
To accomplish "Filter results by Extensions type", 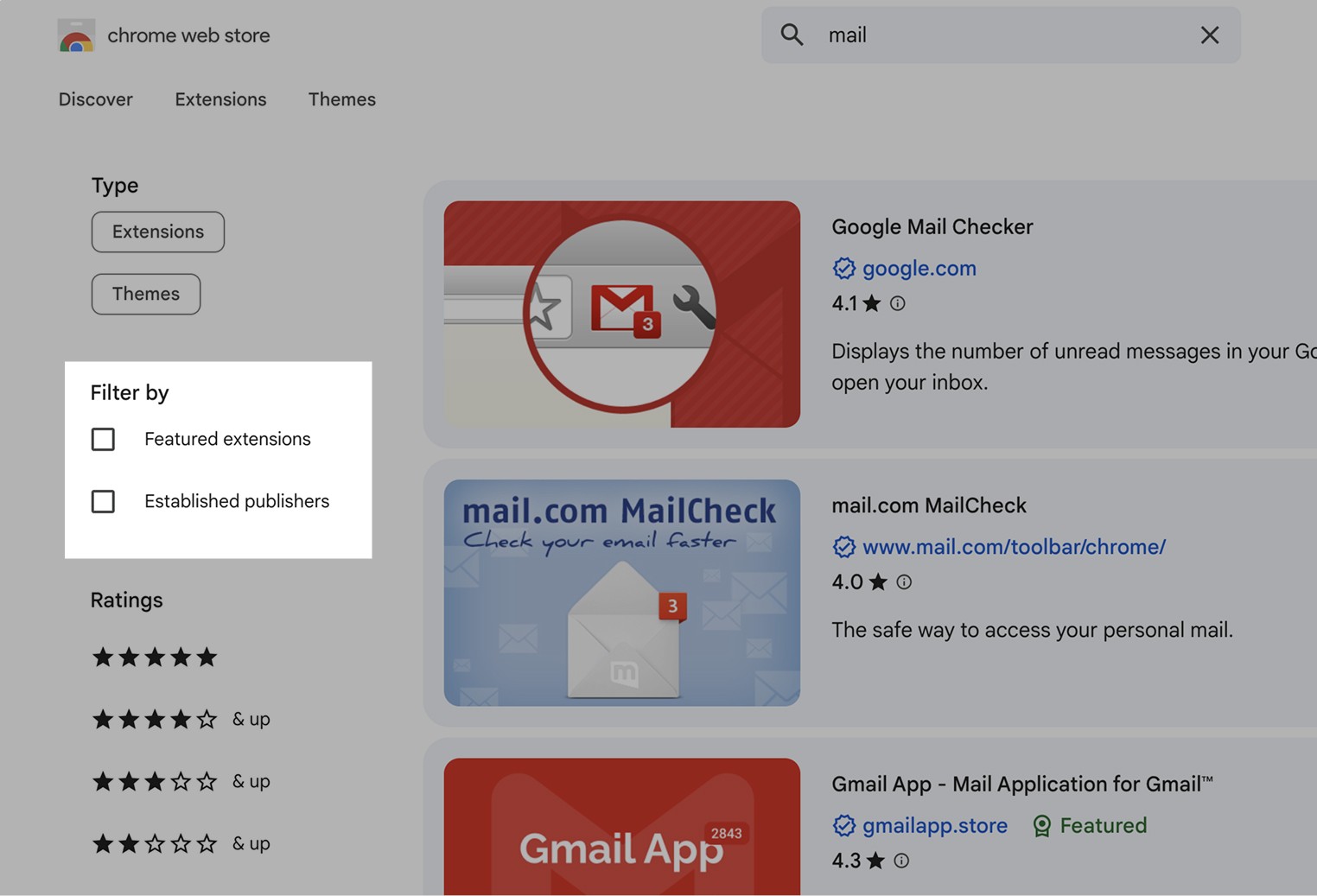I will [x=157, y=232].
